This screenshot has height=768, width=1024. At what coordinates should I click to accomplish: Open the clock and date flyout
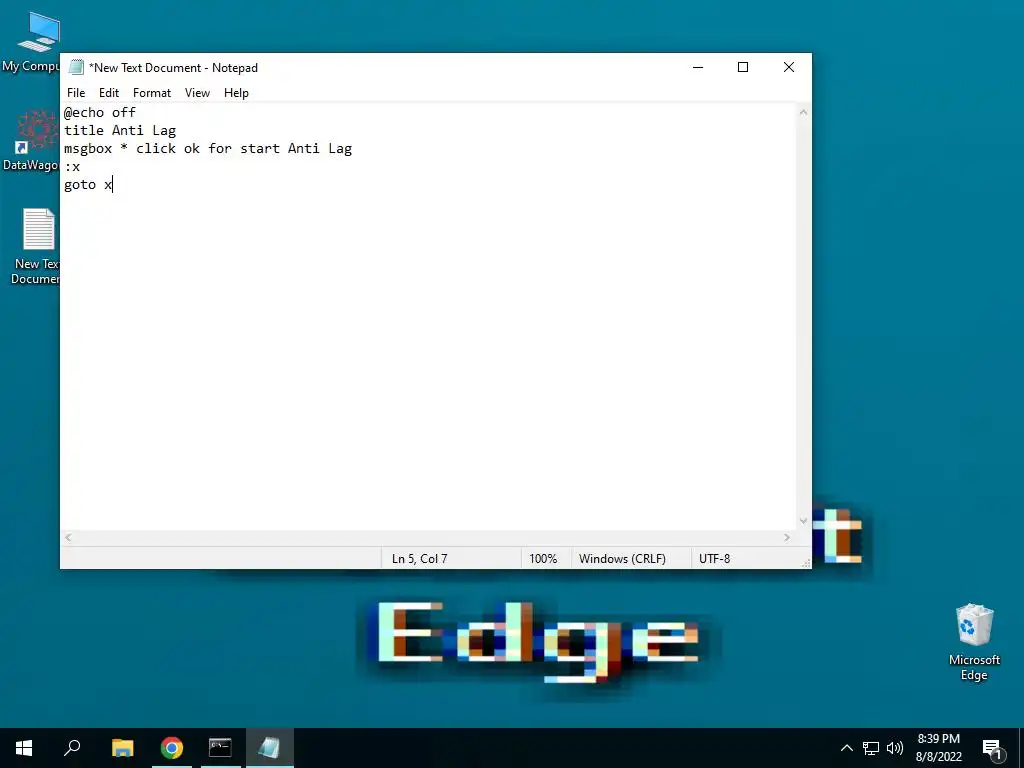tap(938, 748)
